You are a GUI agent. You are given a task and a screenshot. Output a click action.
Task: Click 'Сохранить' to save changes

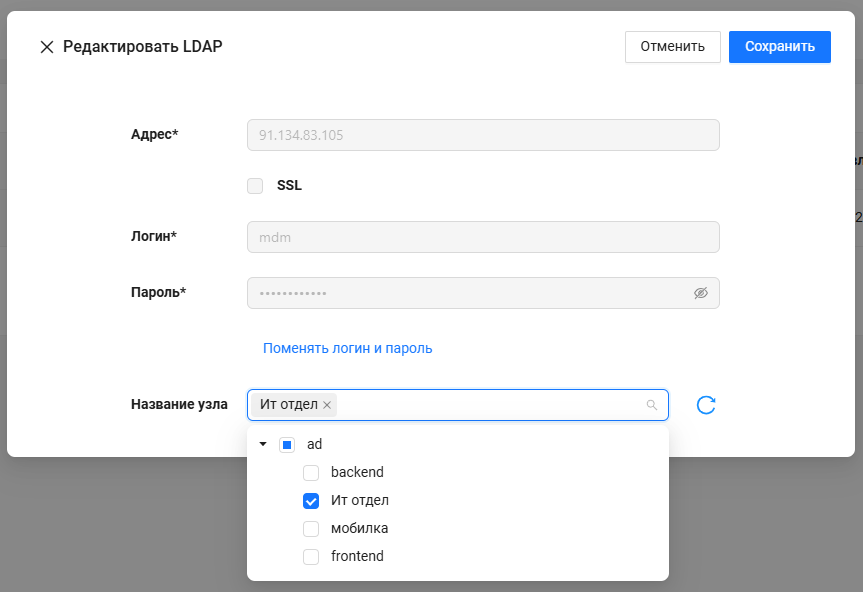[x=779, y=47]
